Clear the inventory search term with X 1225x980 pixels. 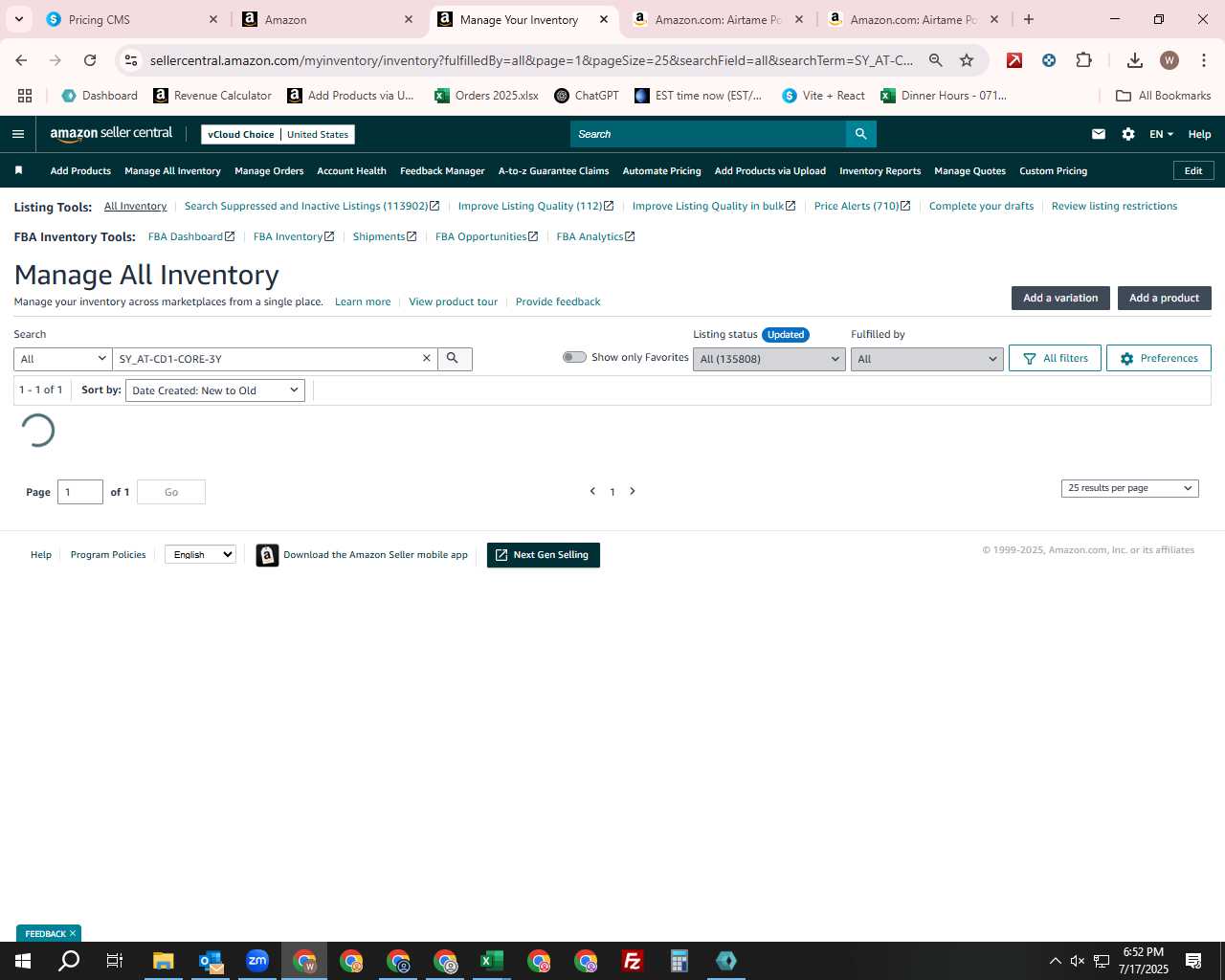click(427, 358)
